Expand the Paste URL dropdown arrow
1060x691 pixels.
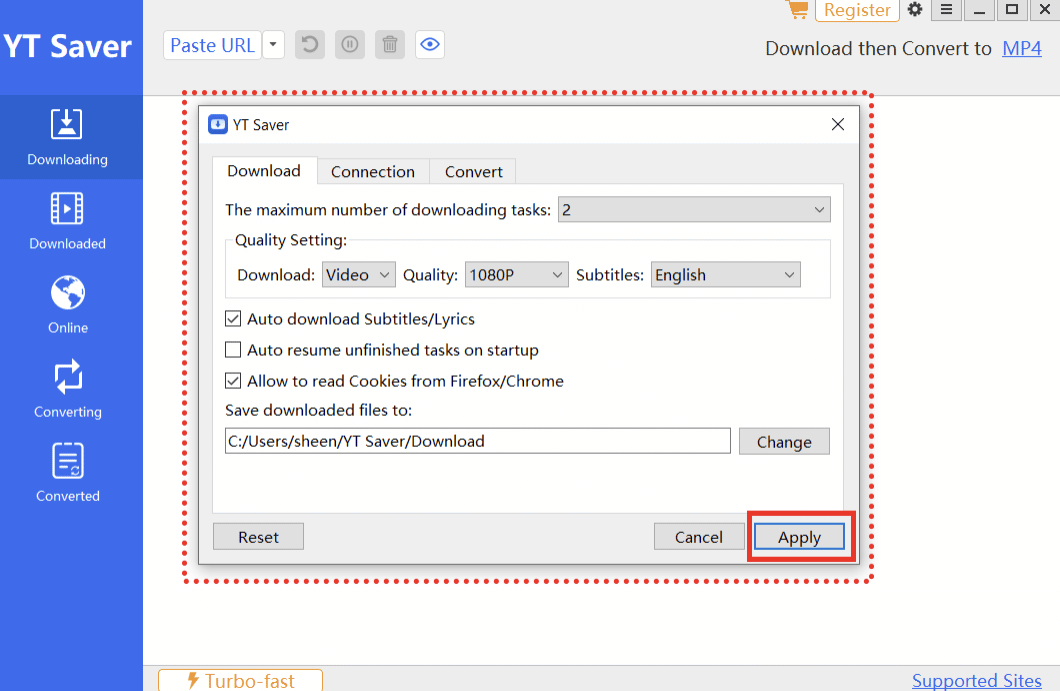point(273,45)
